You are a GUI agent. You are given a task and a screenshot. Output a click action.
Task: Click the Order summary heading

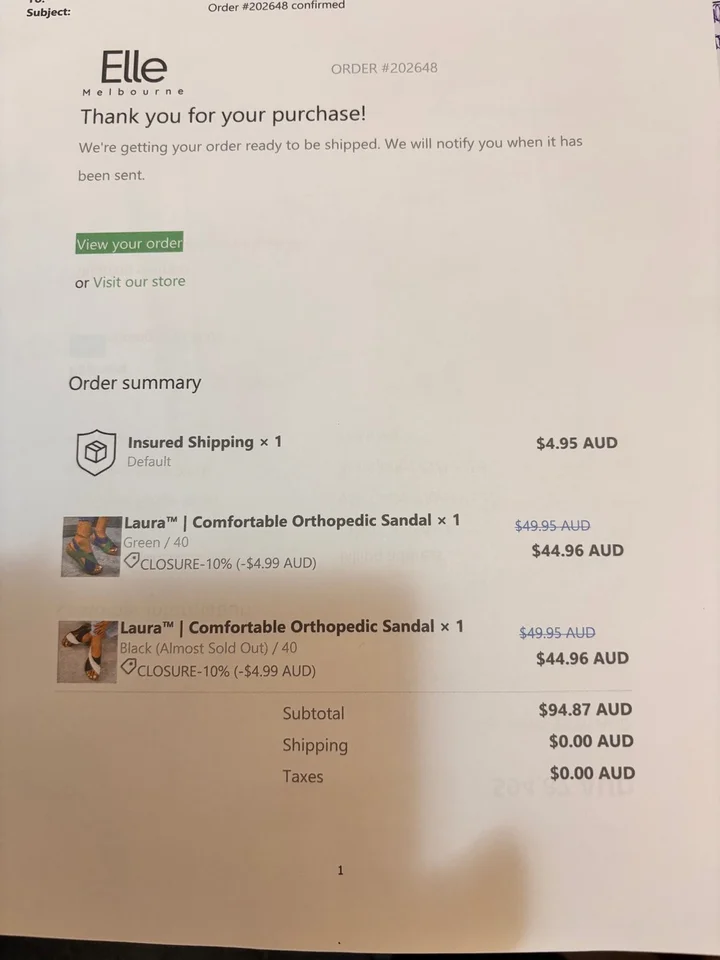tap(135, 383)
